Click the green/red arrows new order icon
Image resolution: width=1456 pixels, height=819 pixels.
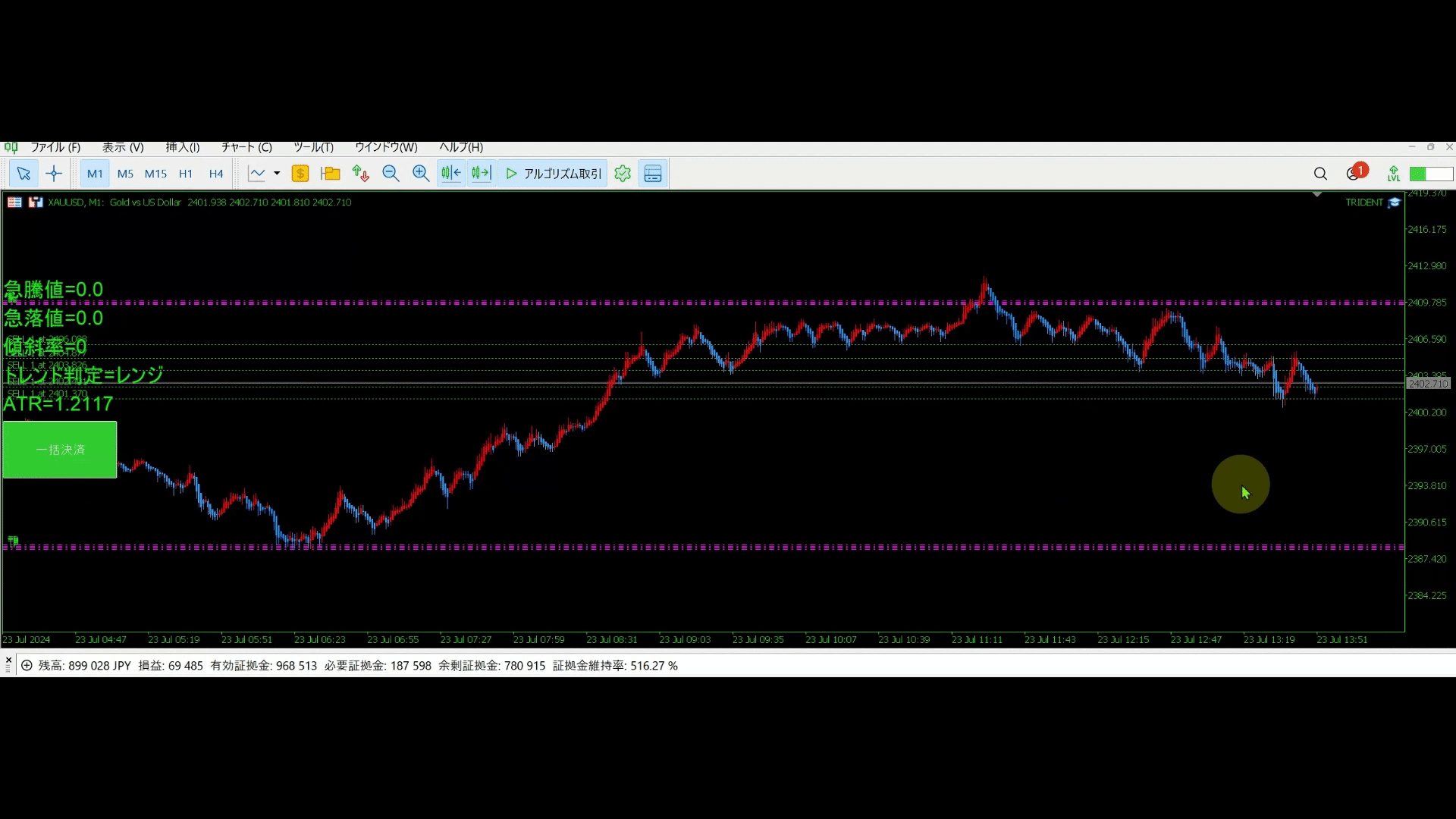360,174
